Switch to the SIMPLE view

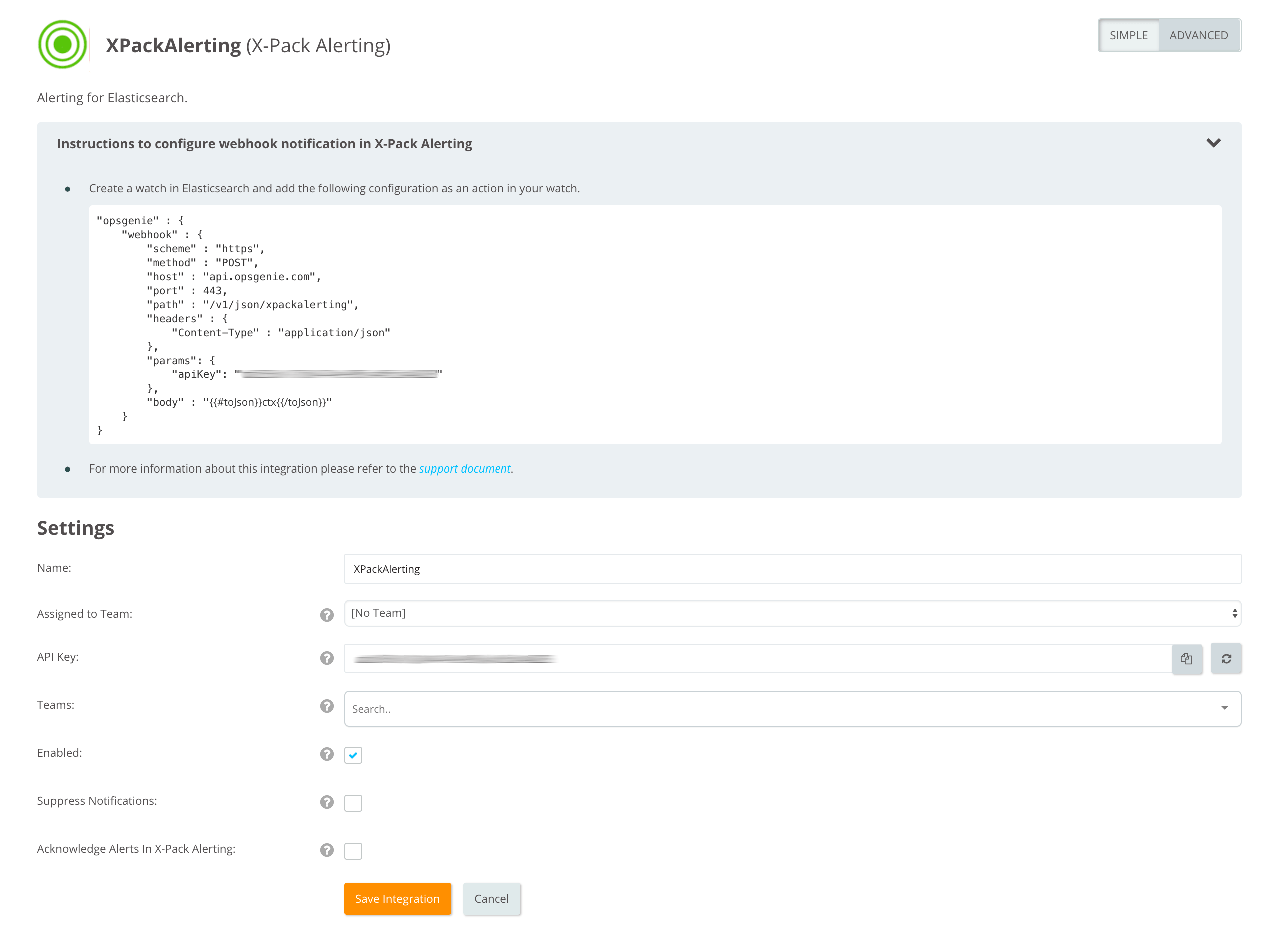(1129, 35)
